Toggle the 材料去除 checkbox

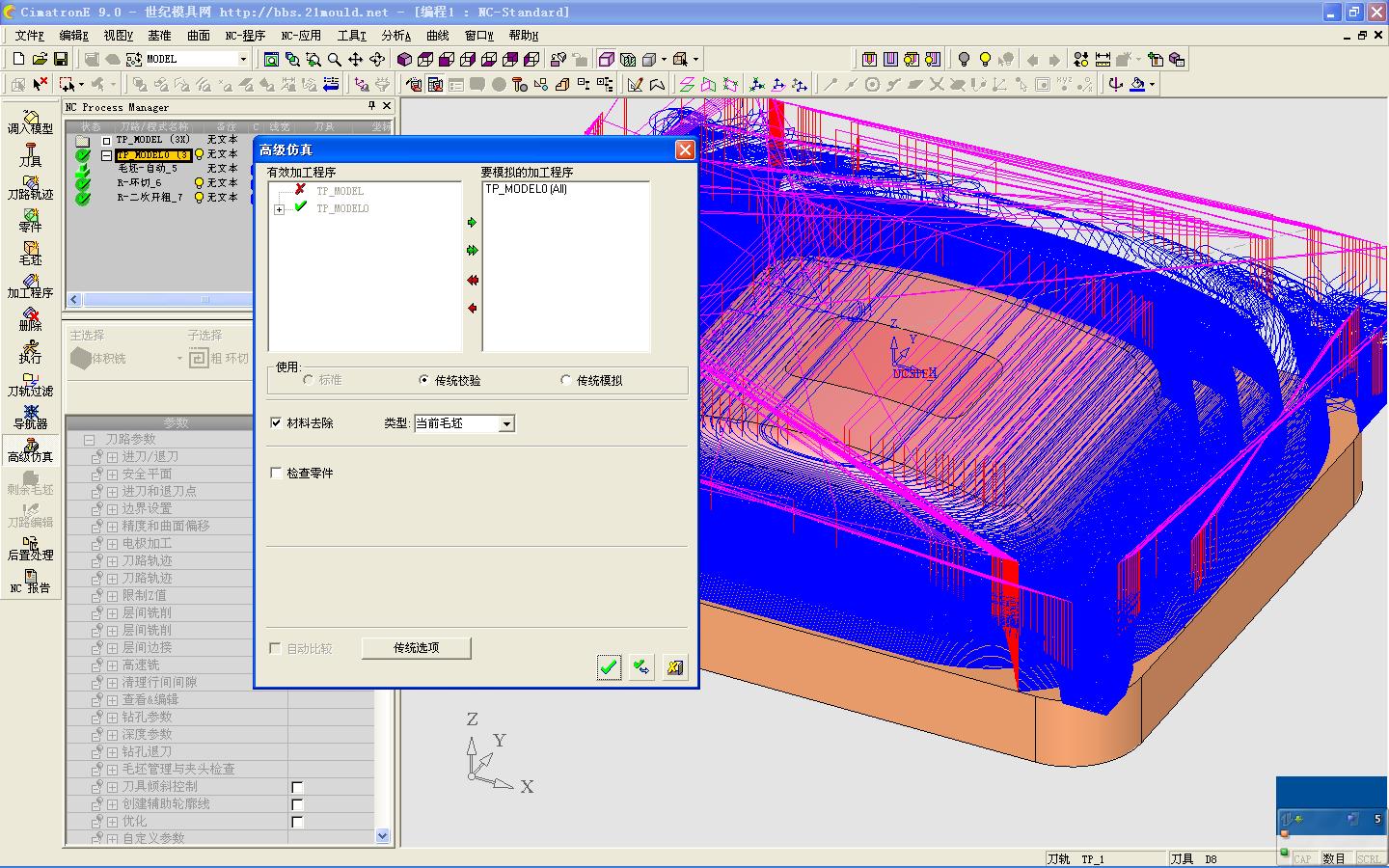277,422
